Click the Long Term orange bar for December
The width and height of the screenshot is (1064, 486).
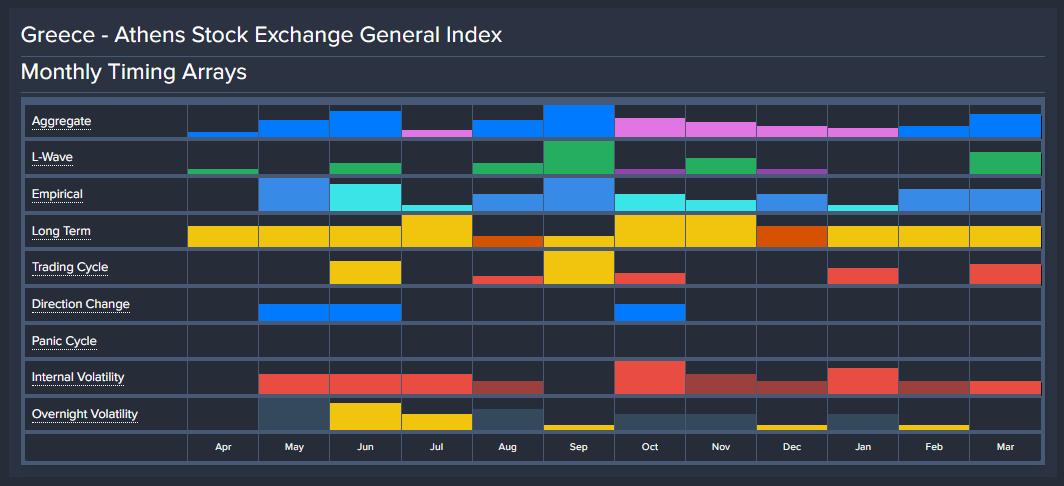(792, 236)
